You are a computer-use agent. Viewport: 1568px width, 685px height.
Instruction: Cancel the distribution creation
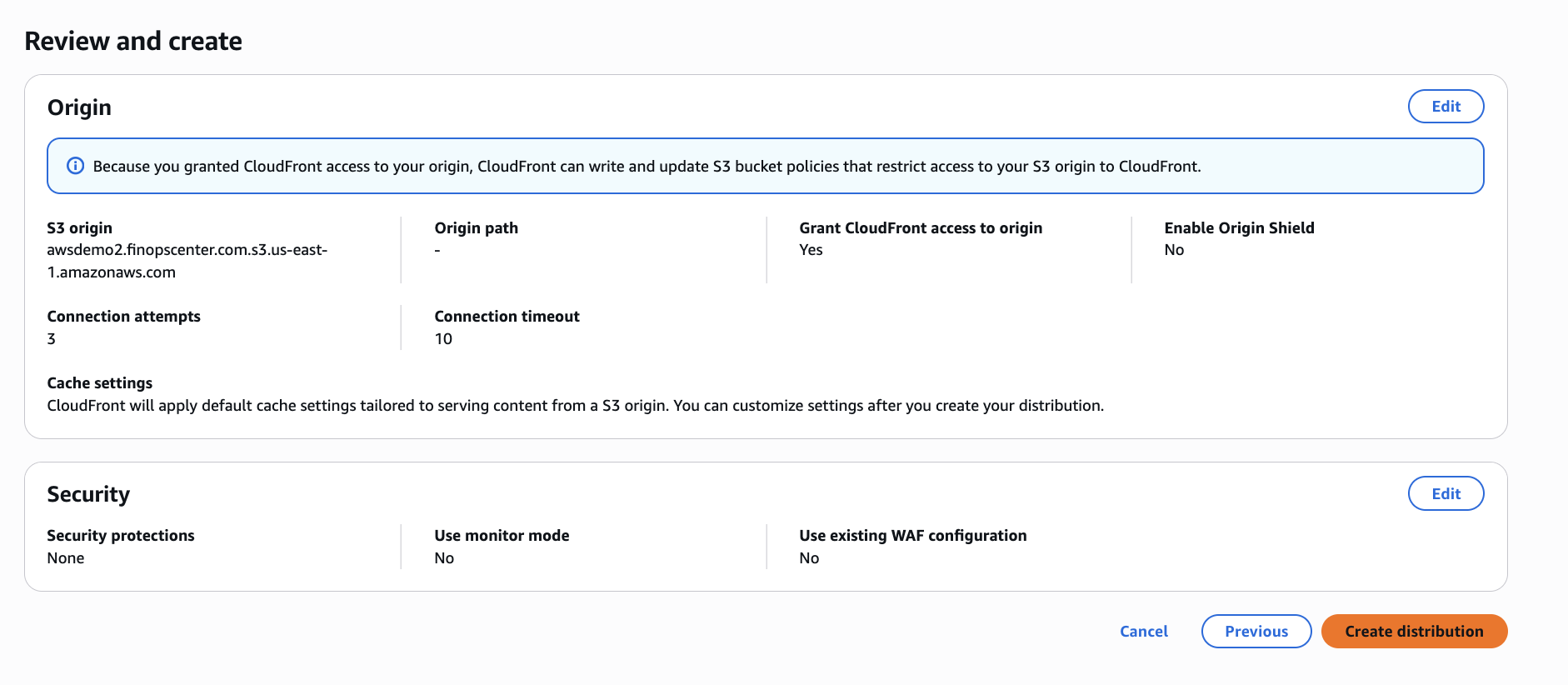pos(1143,631)
